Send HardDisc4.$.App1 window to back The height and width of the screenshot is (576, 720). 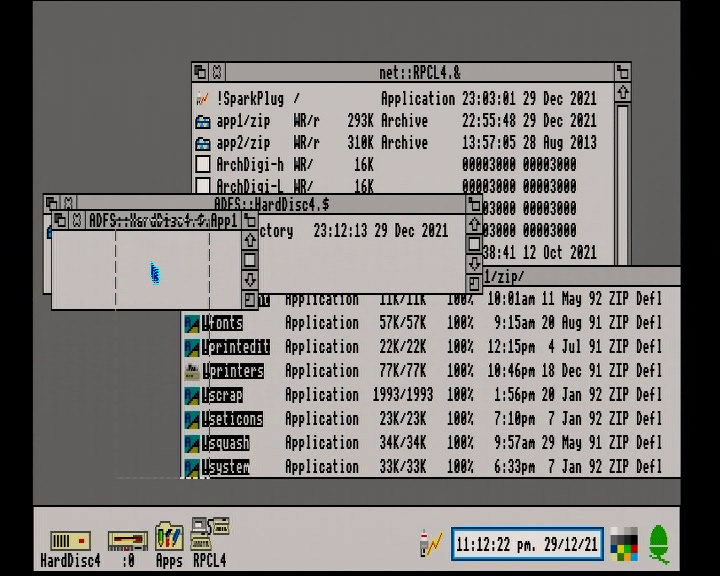(60, 220)
